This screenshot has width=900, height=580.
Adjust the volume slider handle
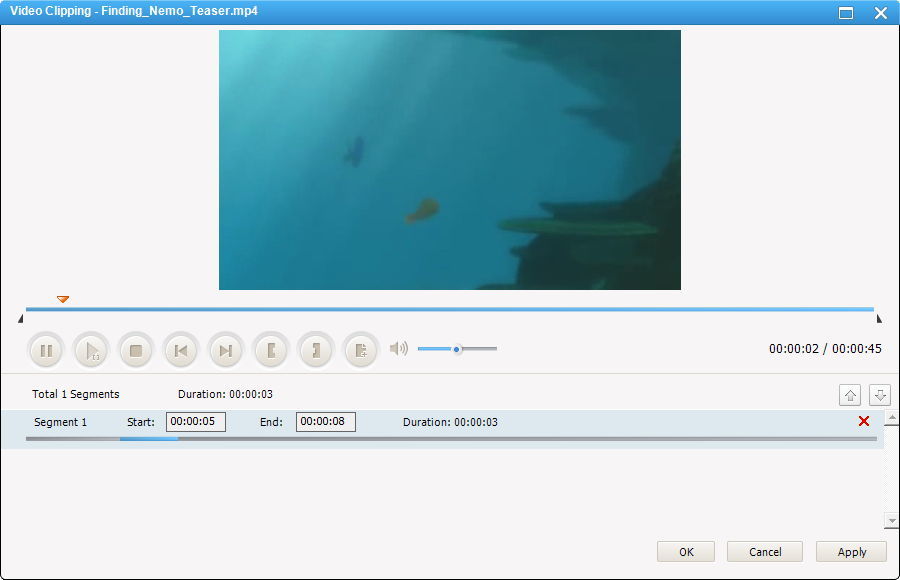point(458,349)
